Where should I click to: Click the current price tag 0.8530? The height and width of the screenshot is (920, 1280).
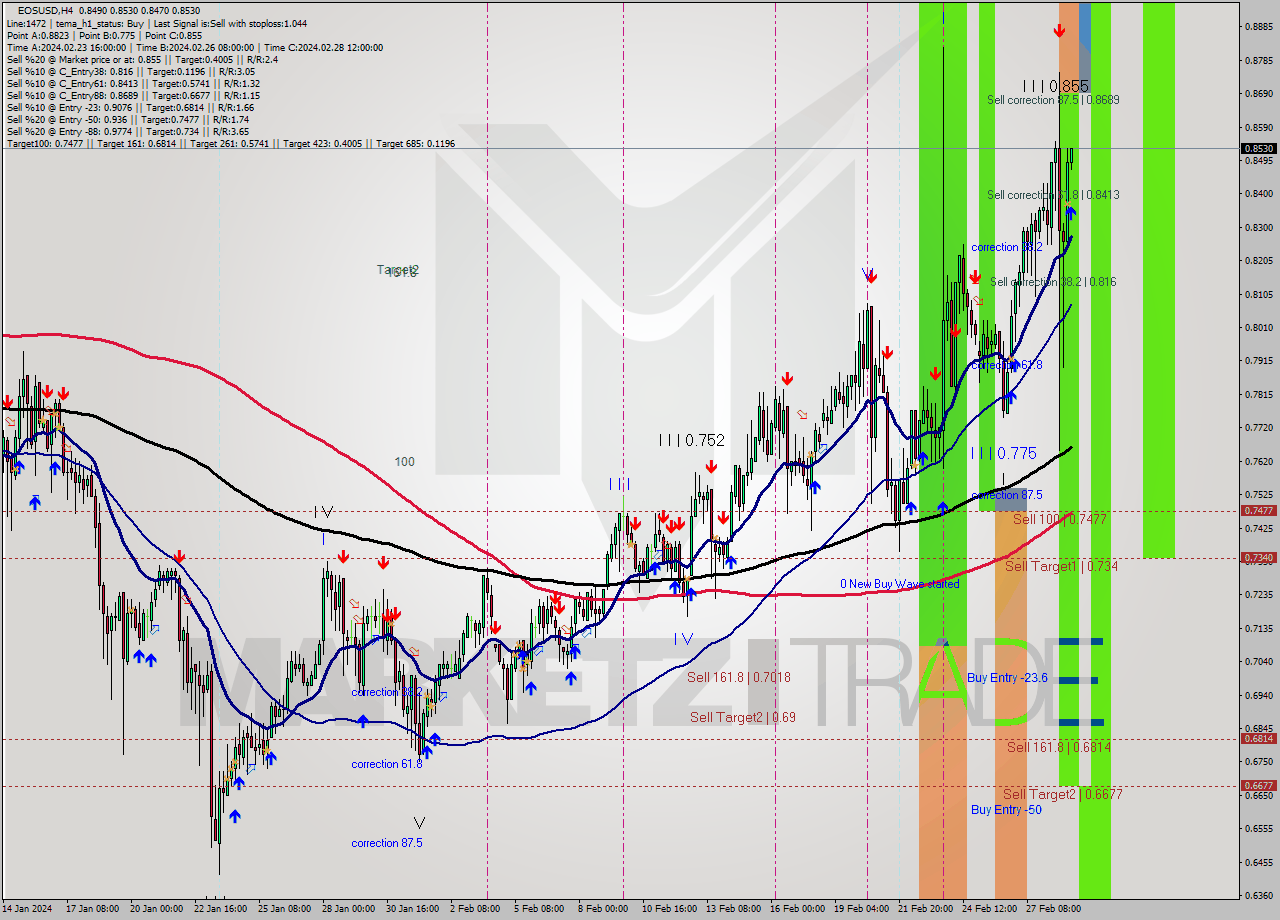(1258, 149)
